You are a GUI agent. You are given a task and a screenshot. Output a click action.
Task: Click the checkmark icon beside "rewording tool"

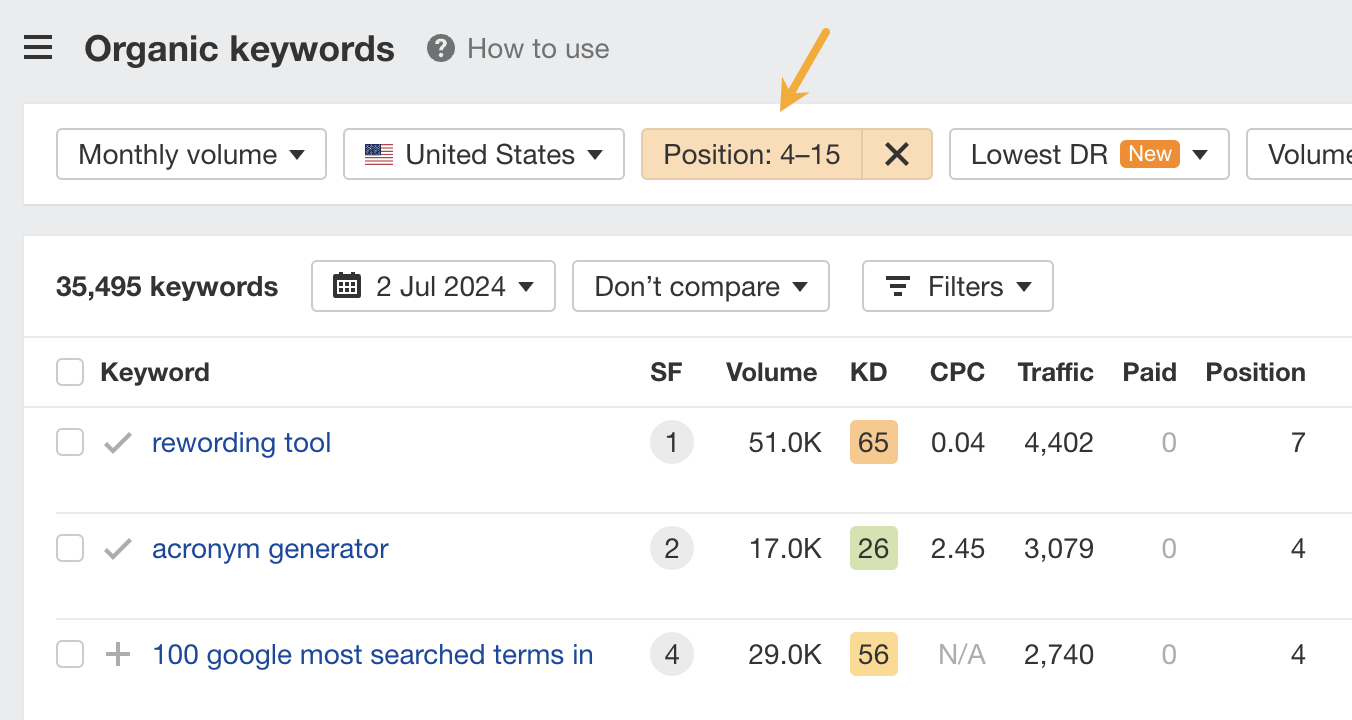pos(117,442)
